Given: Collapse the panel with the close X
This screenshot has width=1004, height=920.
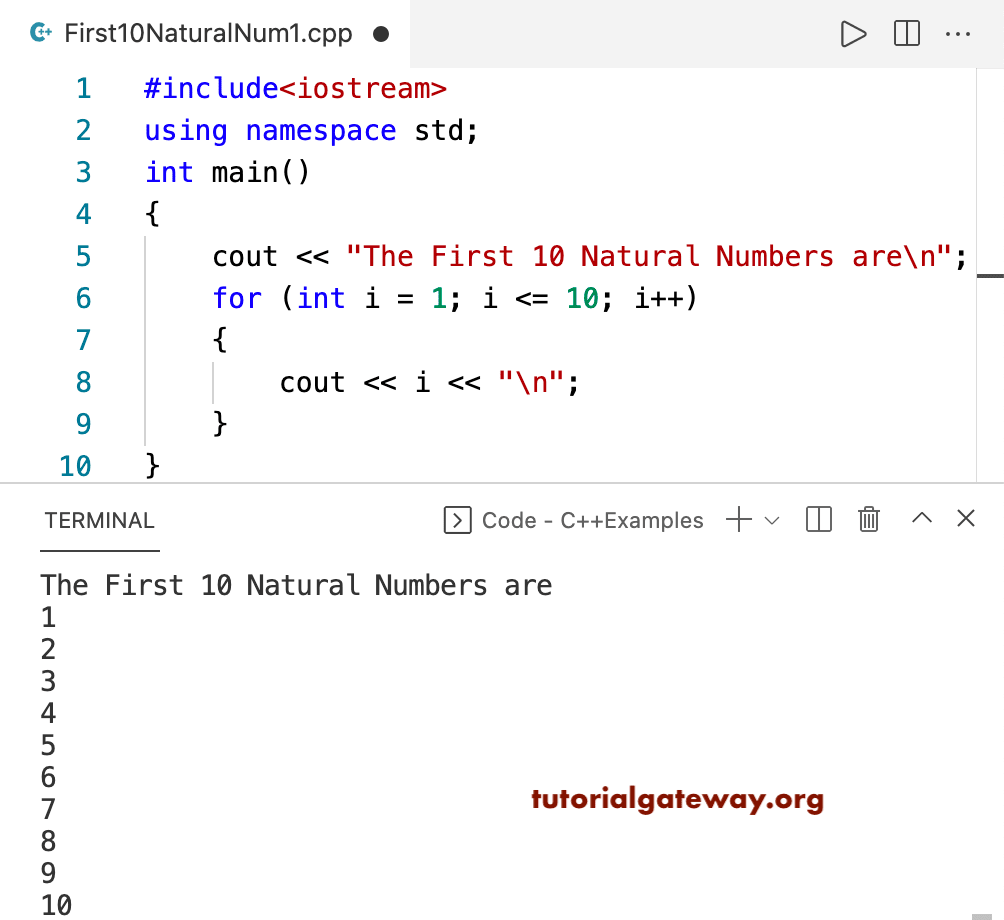Looking at the screenshot, I should point(965,518).
